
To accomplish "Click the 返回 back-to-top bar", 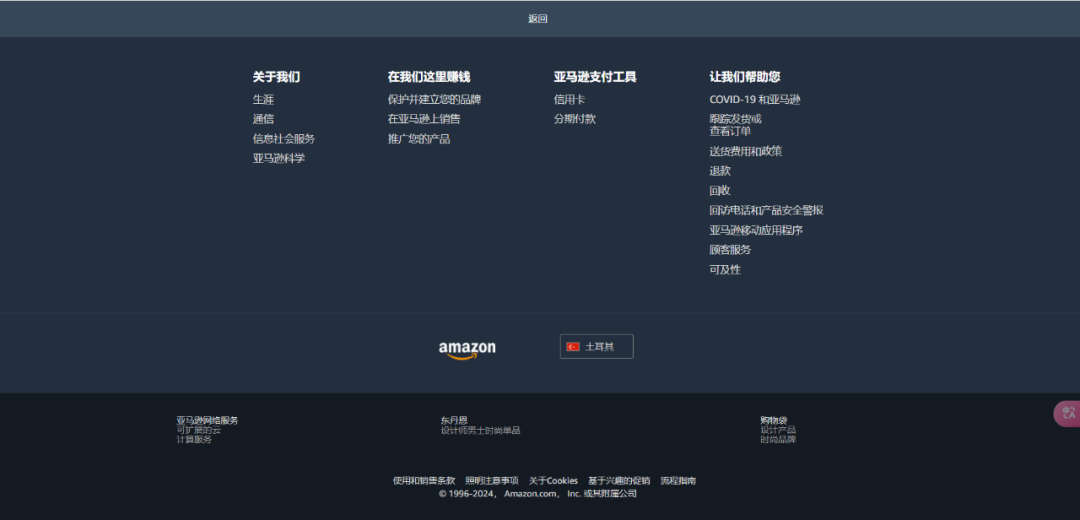I will coord(540,19).
